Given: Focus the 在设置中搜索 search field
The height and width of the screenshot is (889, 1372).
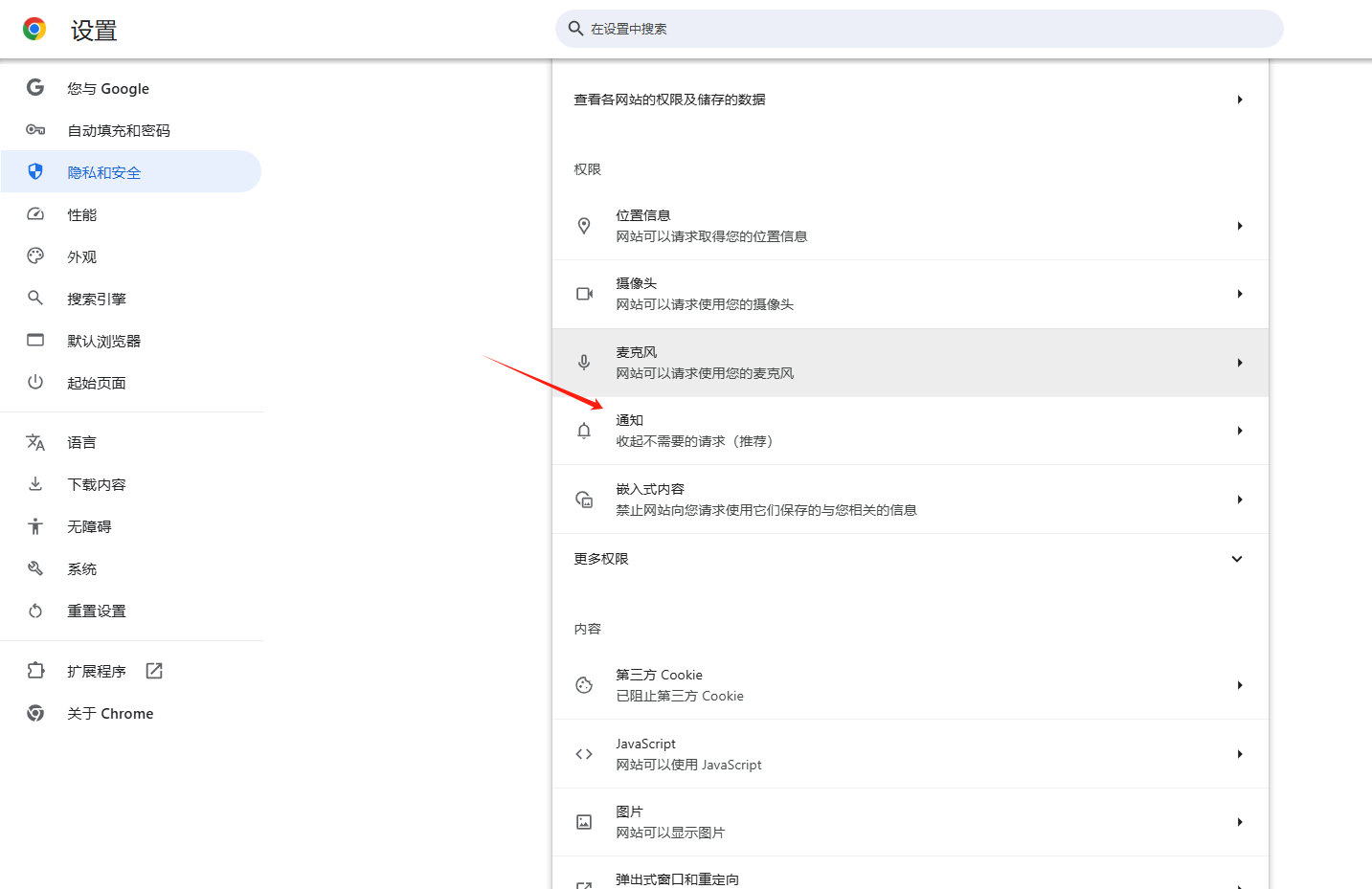Looking at the screenshot, I should [x=919, y=29].
